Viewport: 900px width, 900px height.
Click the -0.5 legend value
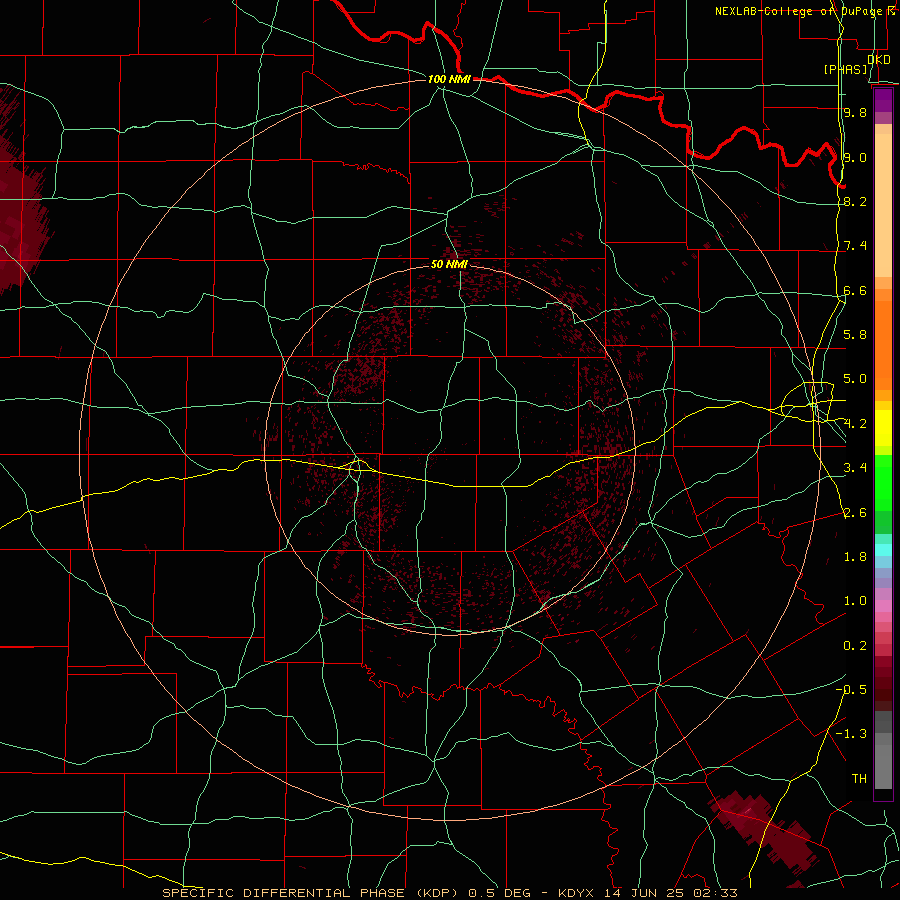(851, 690)
